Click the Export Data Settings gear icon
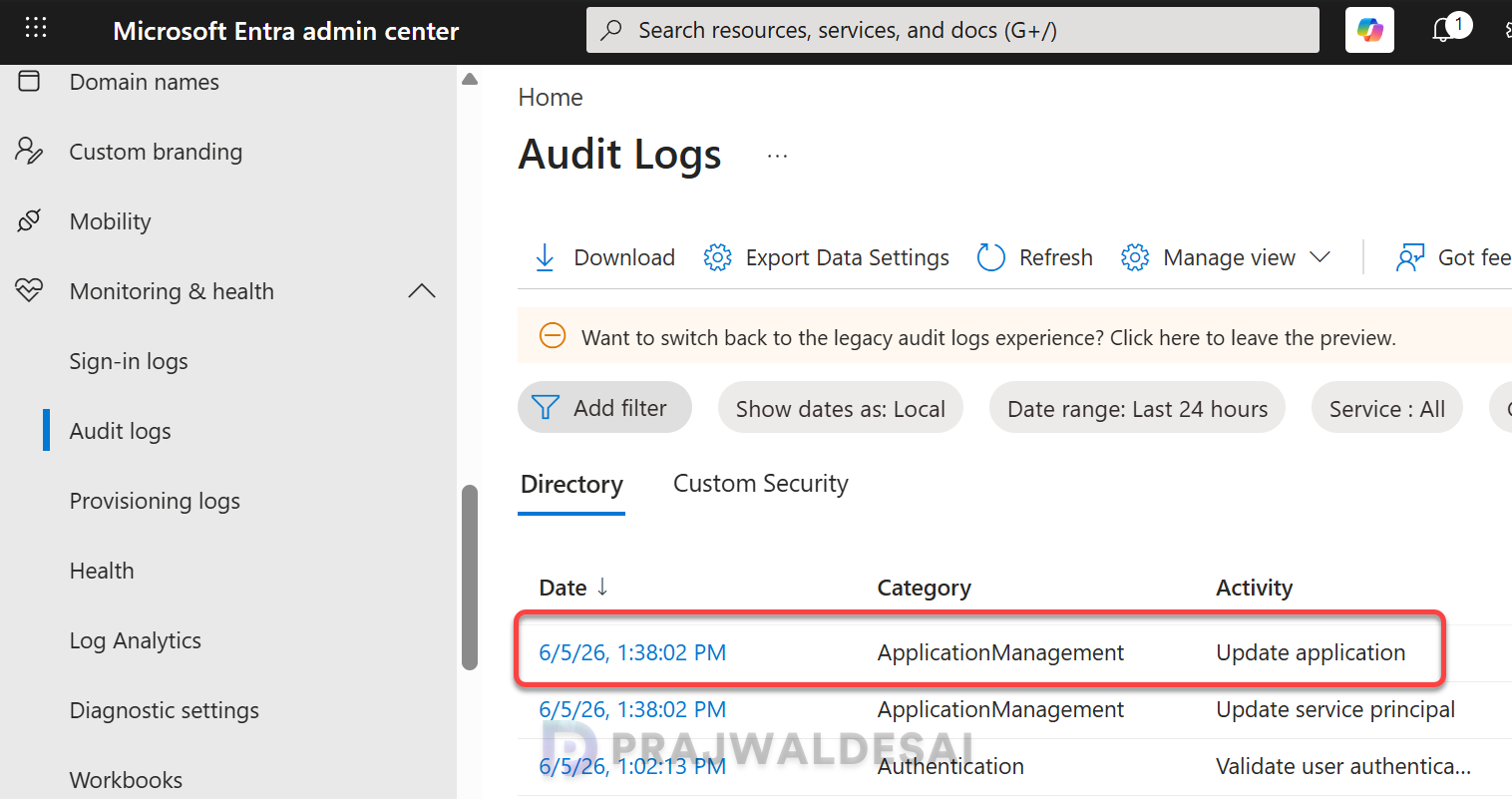1512x799 pixels. tap(717, 257)
